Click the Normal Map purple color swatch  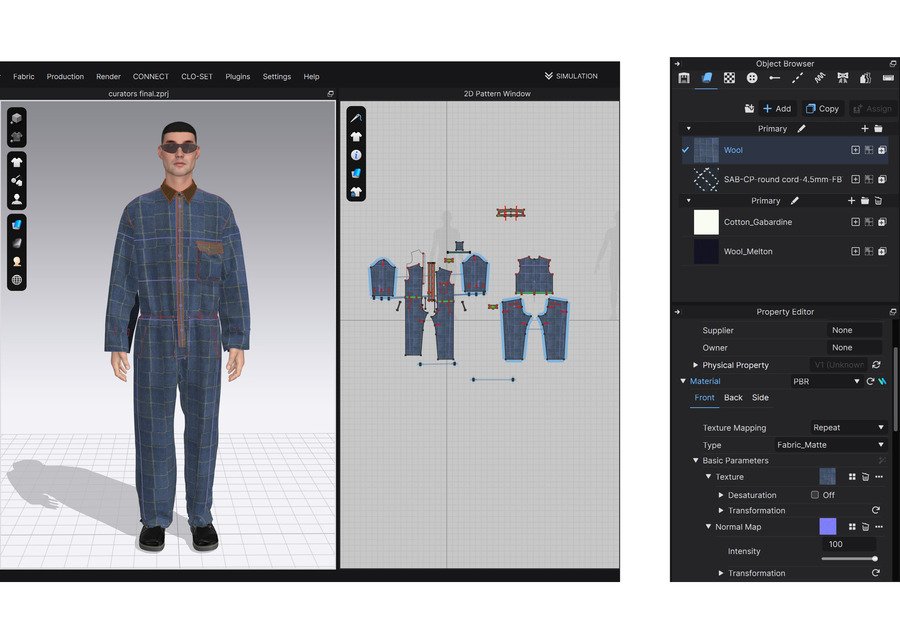[827, 526]
